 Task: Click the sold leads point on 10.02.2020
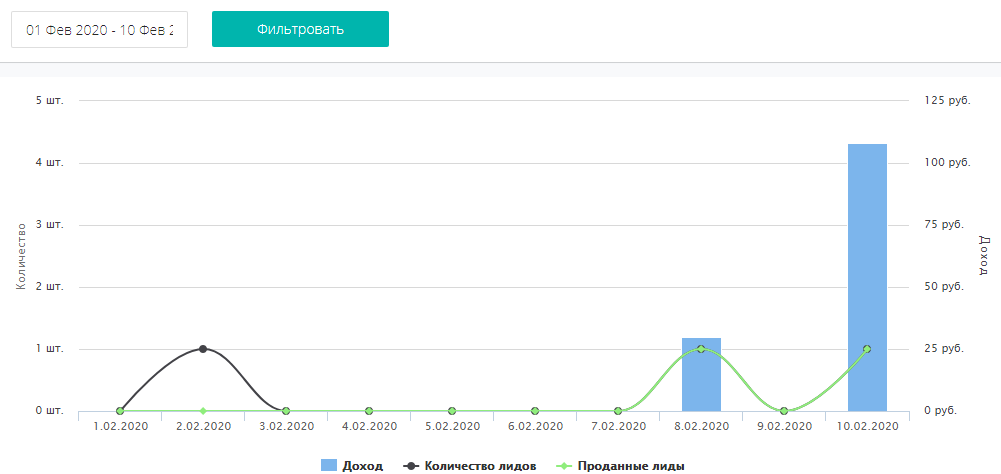(x=867, y=349)
